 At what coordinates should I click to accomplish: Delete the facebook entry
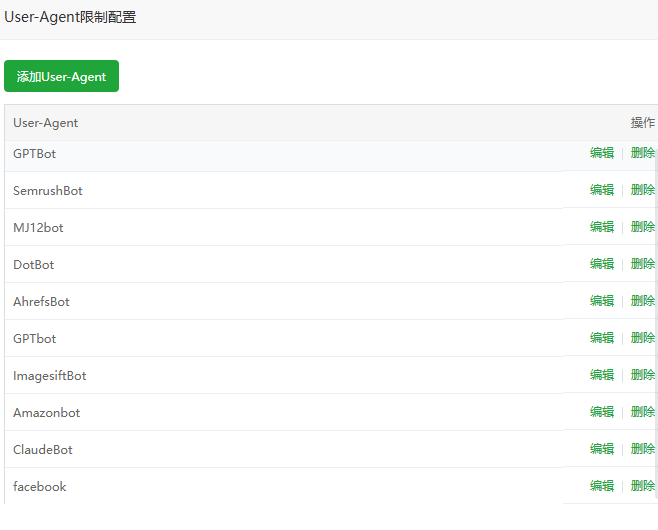(x=642, y=486)
